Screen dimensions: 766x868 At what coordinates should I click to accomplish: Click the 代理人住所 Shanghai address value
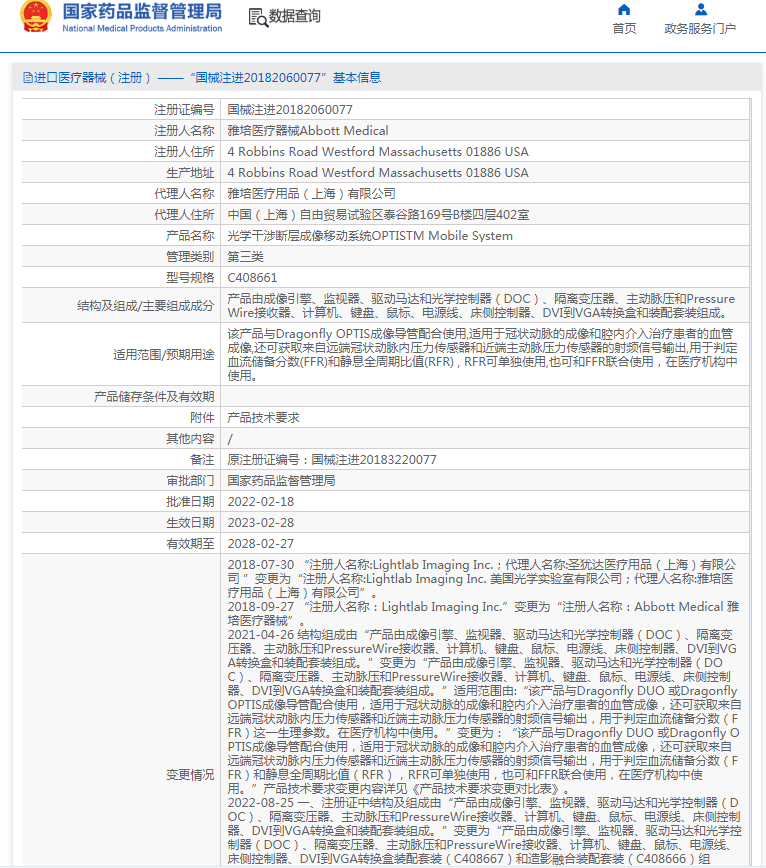click(x=379, y=215)
